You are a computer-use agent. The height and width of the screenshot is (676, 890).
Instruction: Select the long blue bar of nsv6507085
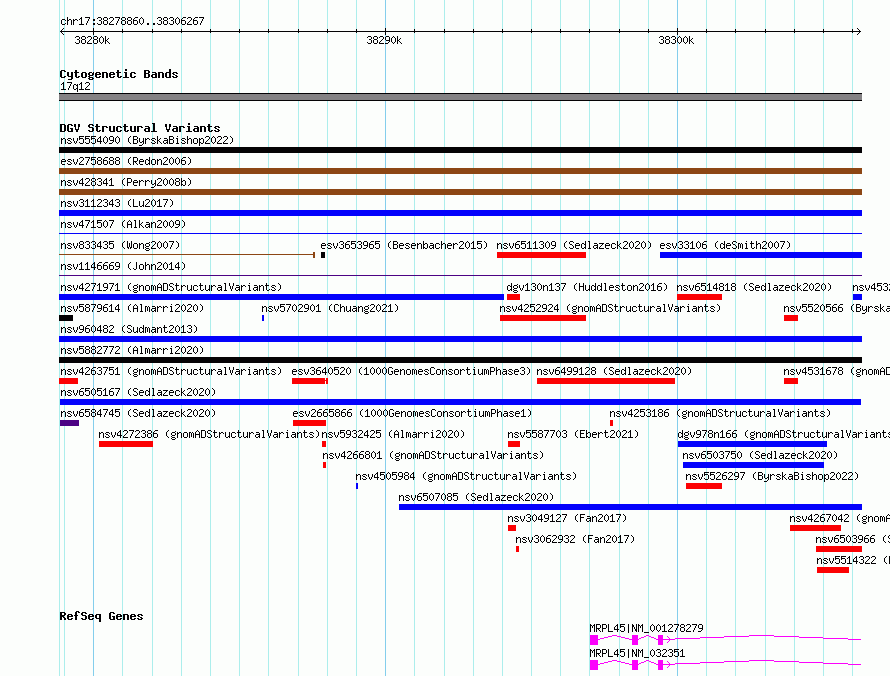click(x=630, y=507)
